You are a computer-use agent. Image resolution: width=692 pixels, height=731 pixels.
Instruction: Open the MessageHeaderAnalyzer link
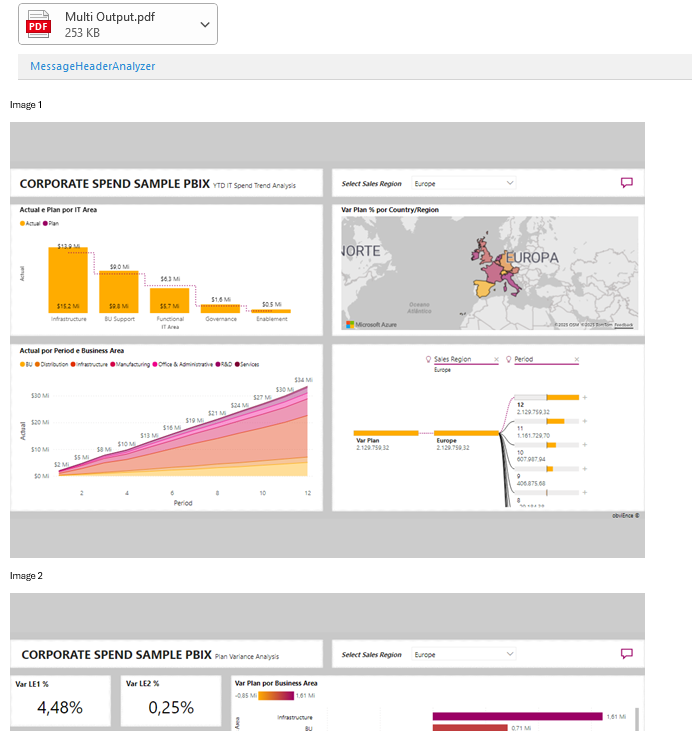[92, 66]
